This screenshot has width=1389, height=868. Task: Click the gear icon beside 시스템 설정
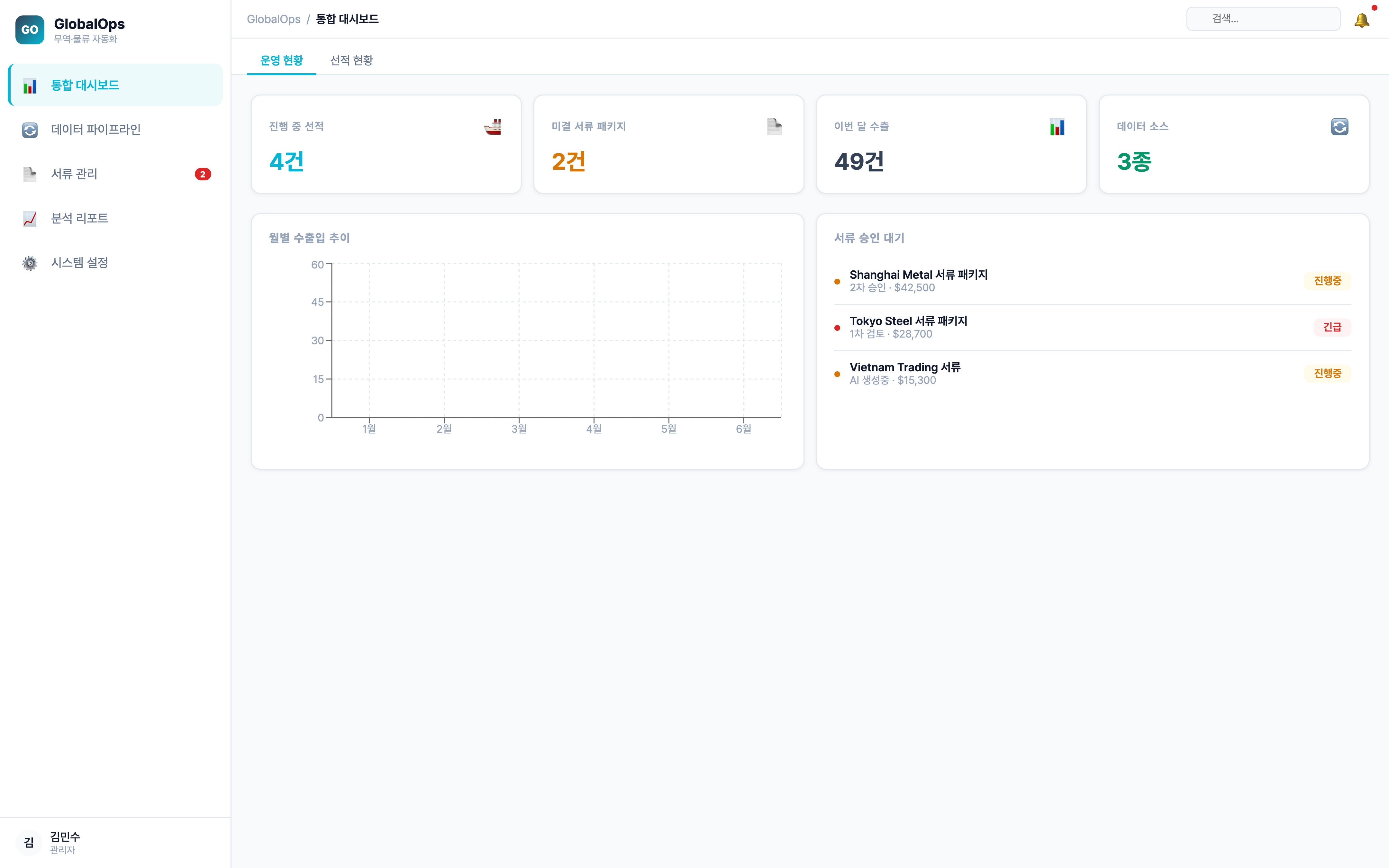pyautogui.click(x=30, y=263)
